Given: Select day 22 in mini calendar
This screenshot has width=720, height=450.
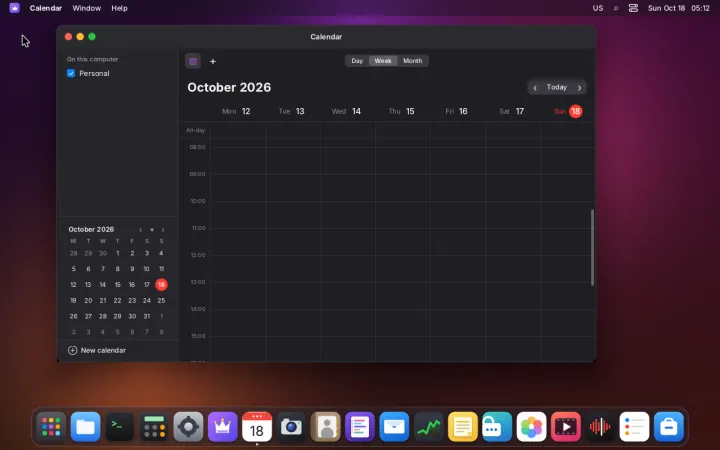Looking at the screenshot, I should click(x=117, y=300).
